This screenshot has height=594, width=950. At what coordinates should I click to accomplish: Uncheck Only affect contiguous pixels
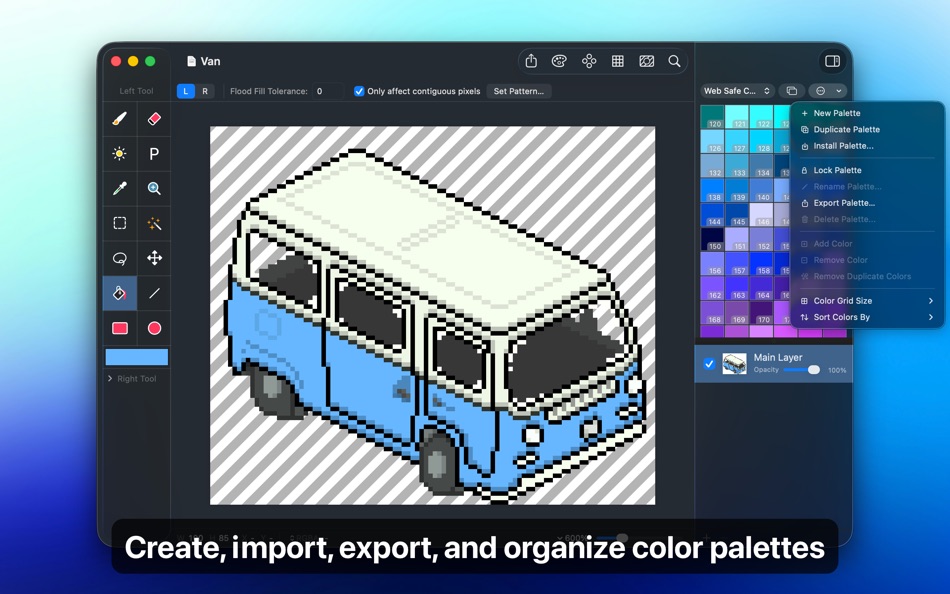pyautogui.click(x=359, y=91)
